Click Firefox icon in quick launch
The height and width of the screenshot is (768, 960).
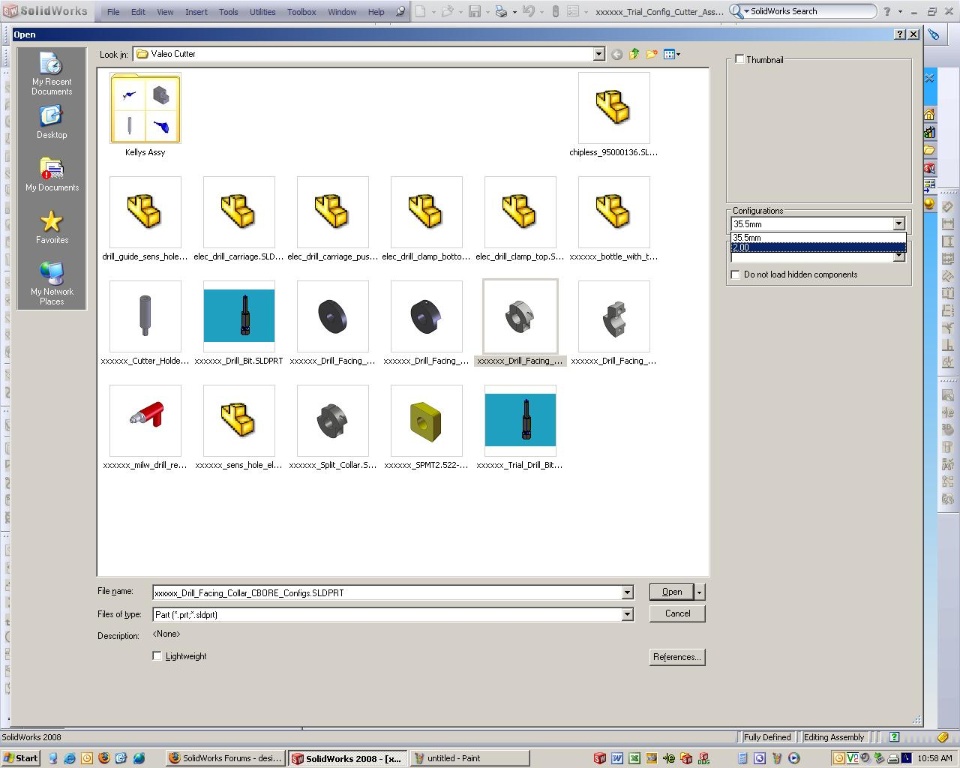104,758
